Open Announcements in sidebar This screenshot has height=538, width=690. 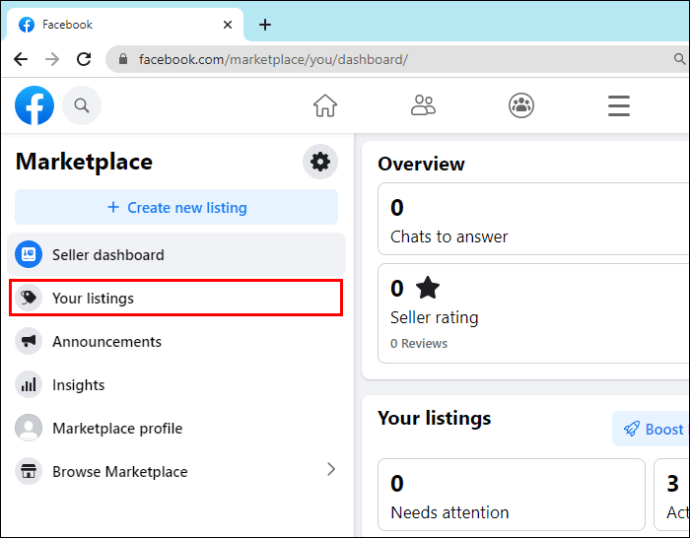click(176, 341)
